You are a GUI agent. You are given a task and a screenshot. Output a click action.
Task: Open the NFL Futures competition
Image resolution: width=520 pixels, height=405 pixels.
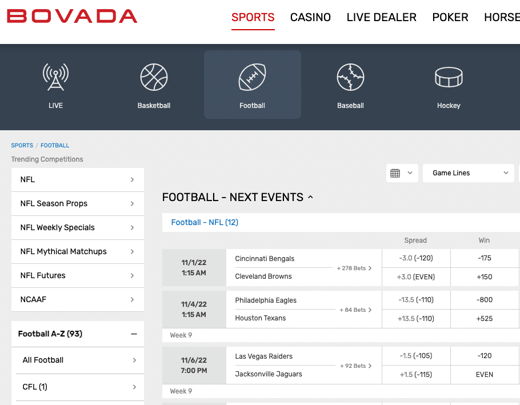click(x=78, y=275)
